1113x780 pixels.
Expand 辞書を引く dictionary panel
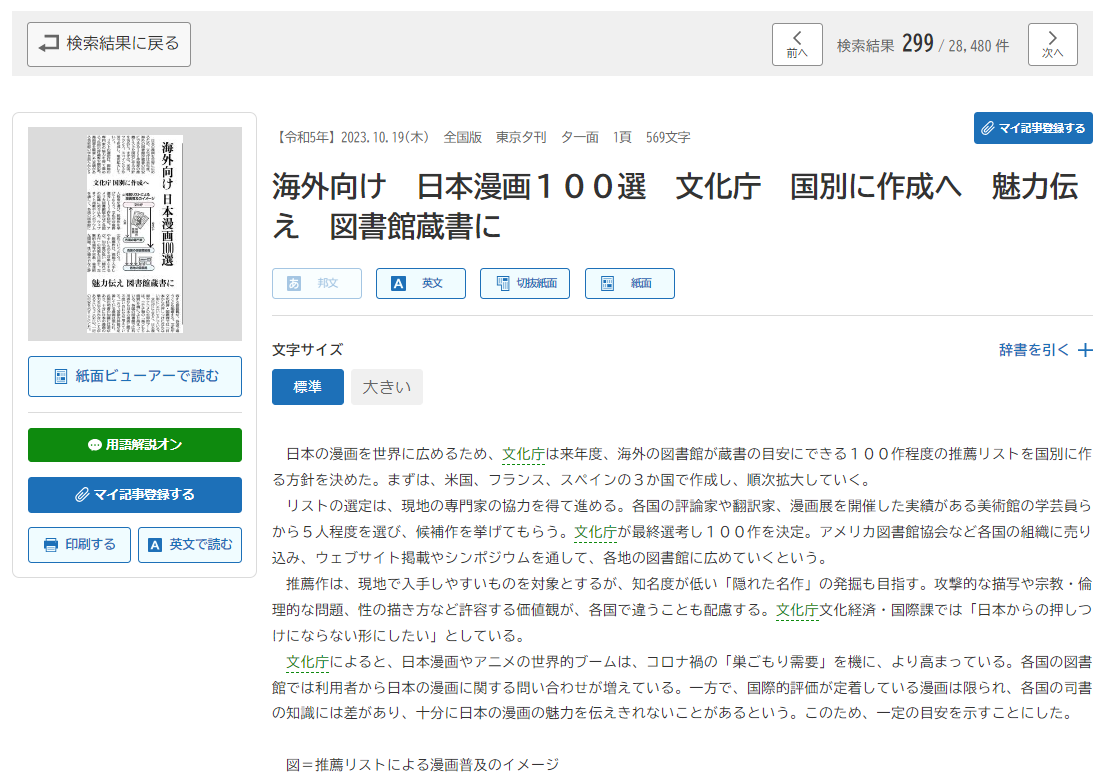pyautogui.click(x=1034, y=350)
